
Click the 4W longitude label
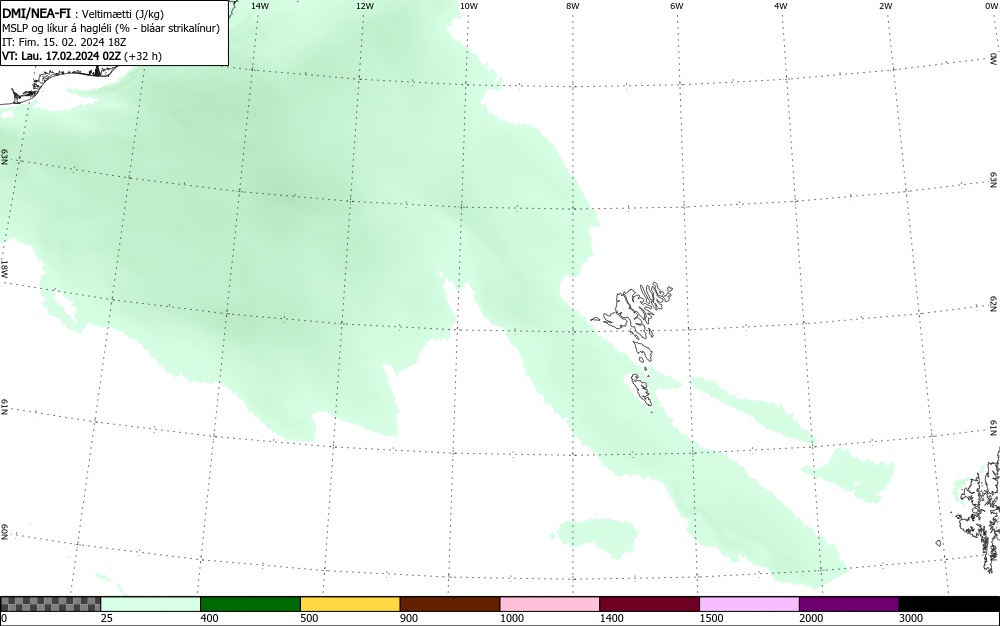[x=781, y=6]
